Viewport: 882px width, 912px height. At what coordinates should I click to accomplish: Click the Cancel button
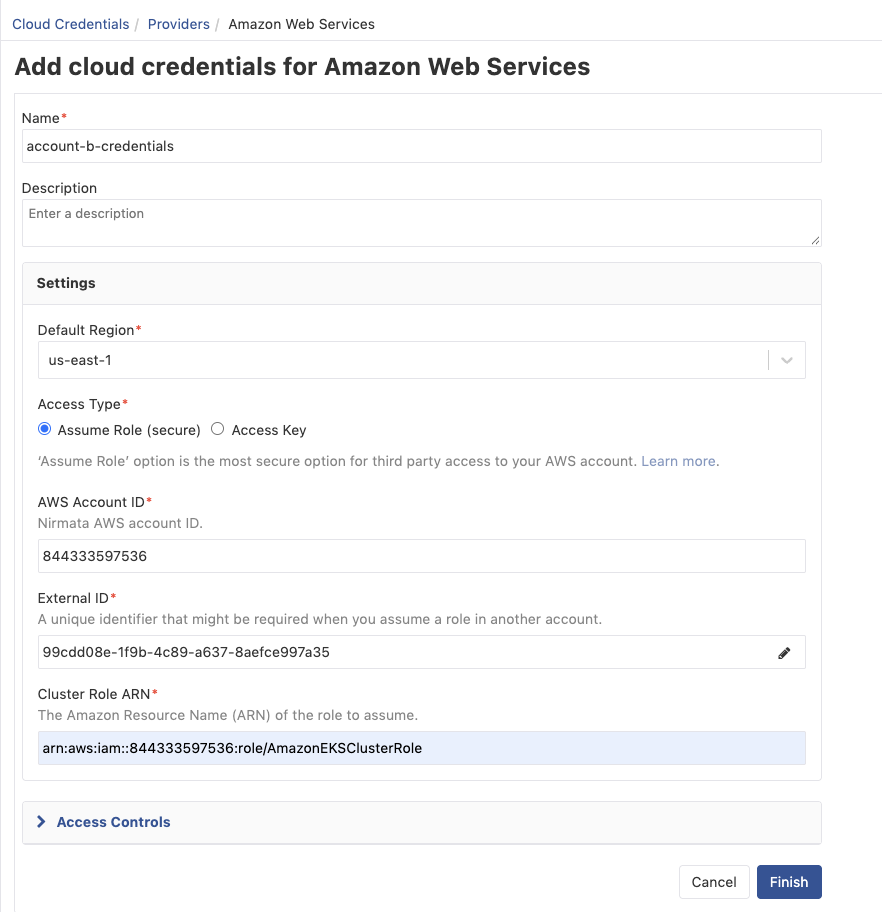pos(714,882)
